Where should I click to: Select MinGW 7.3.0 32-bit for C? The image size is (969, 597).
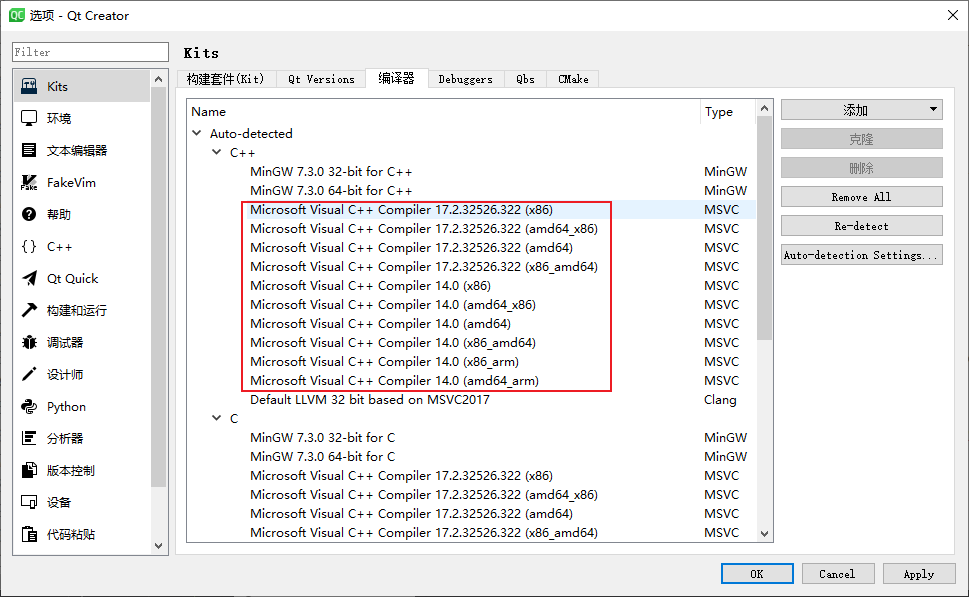click(x=323, y=438)
